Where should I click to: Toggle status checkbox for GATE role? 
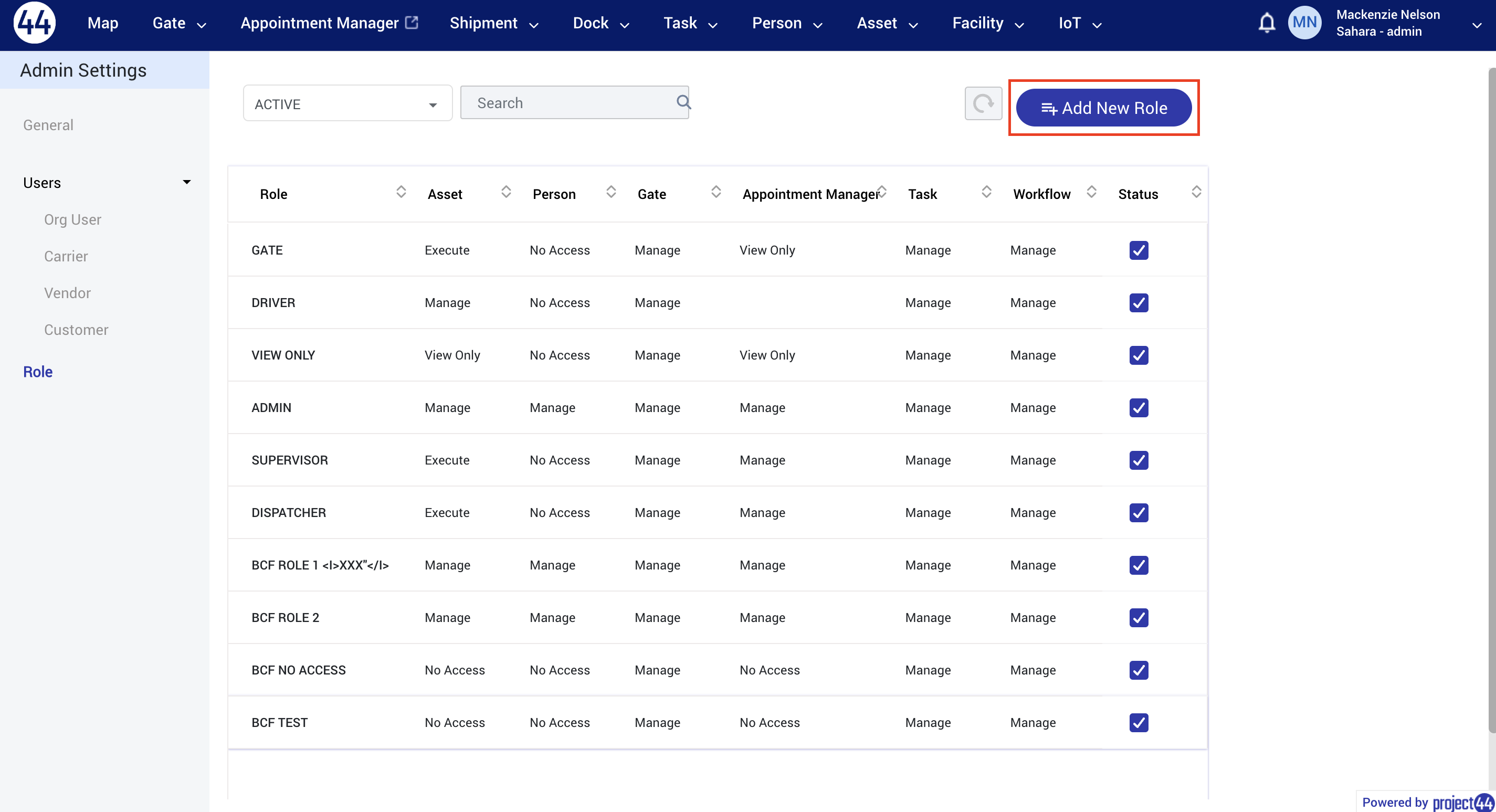coord(1138,250)
